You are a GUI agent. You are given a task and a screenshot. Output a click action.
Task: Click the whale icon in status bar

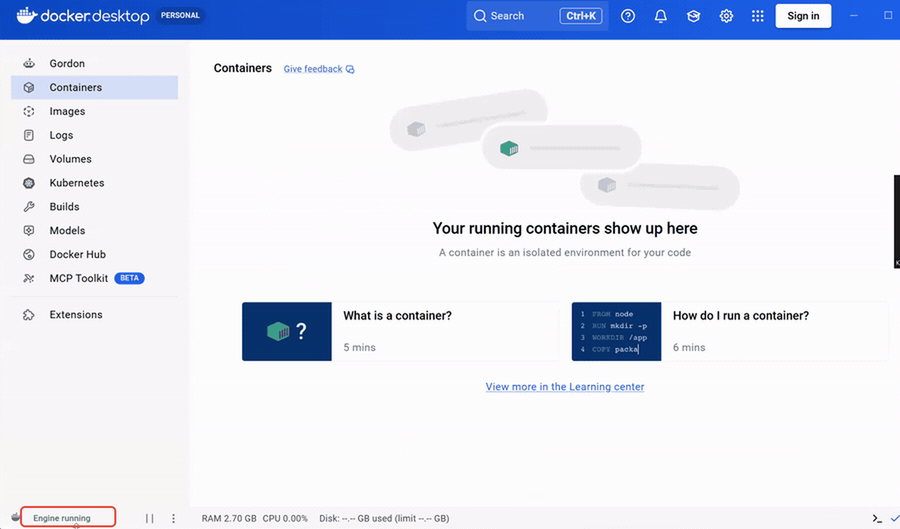[15, 517]
